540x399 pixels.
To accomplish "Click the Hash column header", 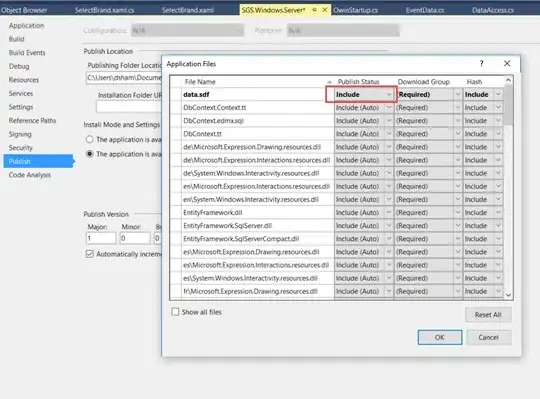I will click(x=474, y=82).
